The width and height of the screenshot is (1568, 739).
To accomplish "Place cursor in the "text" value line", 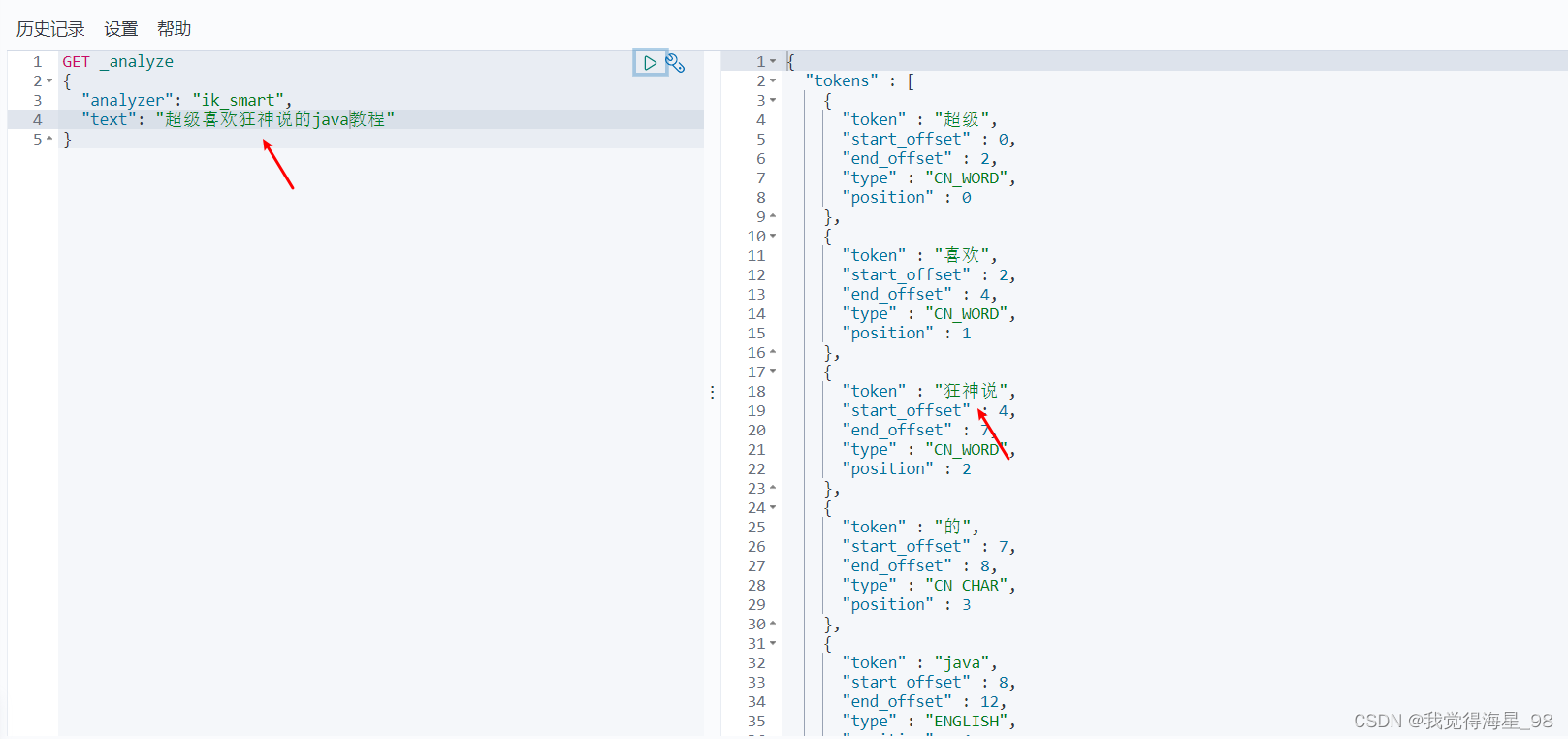I will tap(239, 120).
